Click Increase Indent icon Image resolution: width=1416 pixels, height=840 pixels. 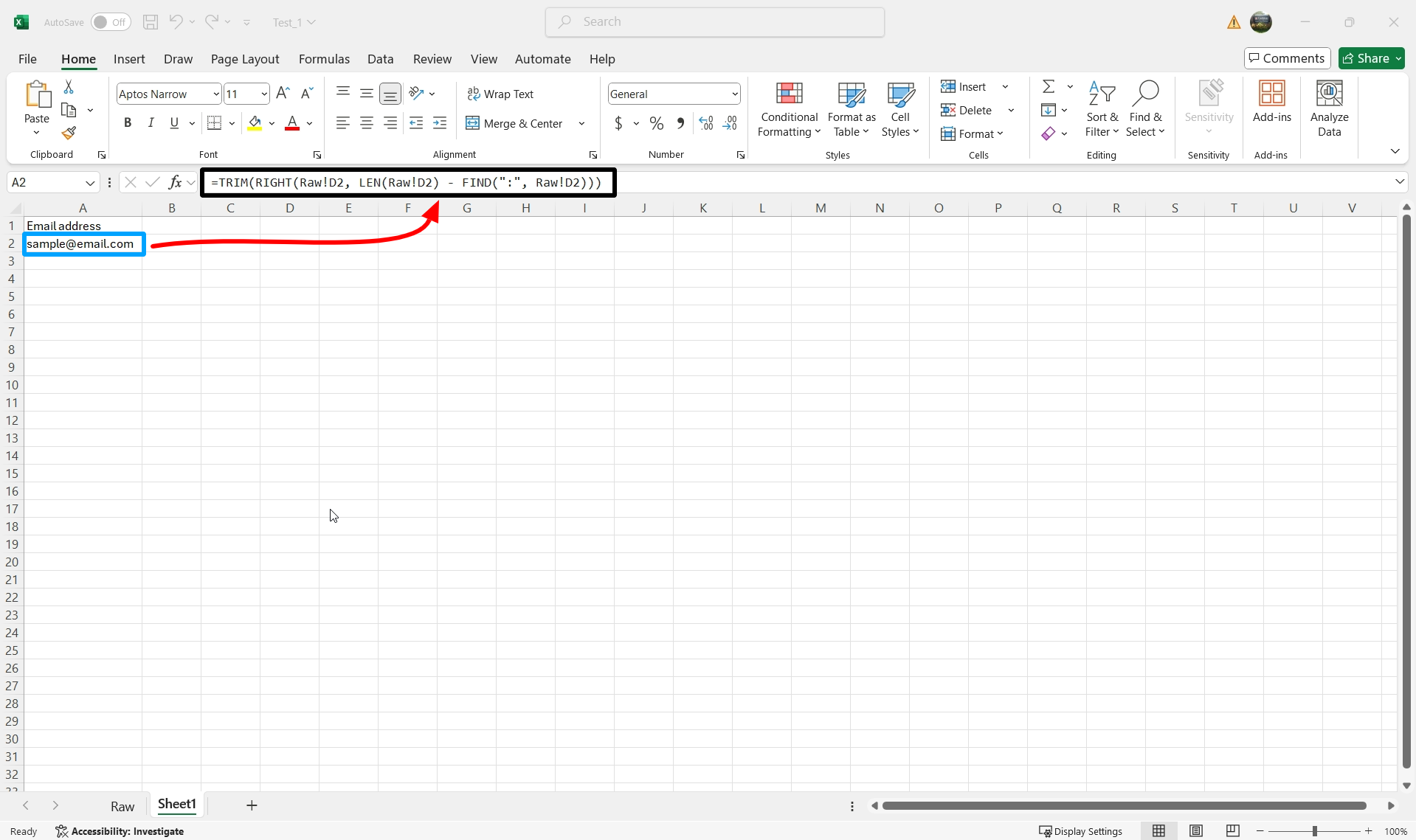tap(440, 123)
